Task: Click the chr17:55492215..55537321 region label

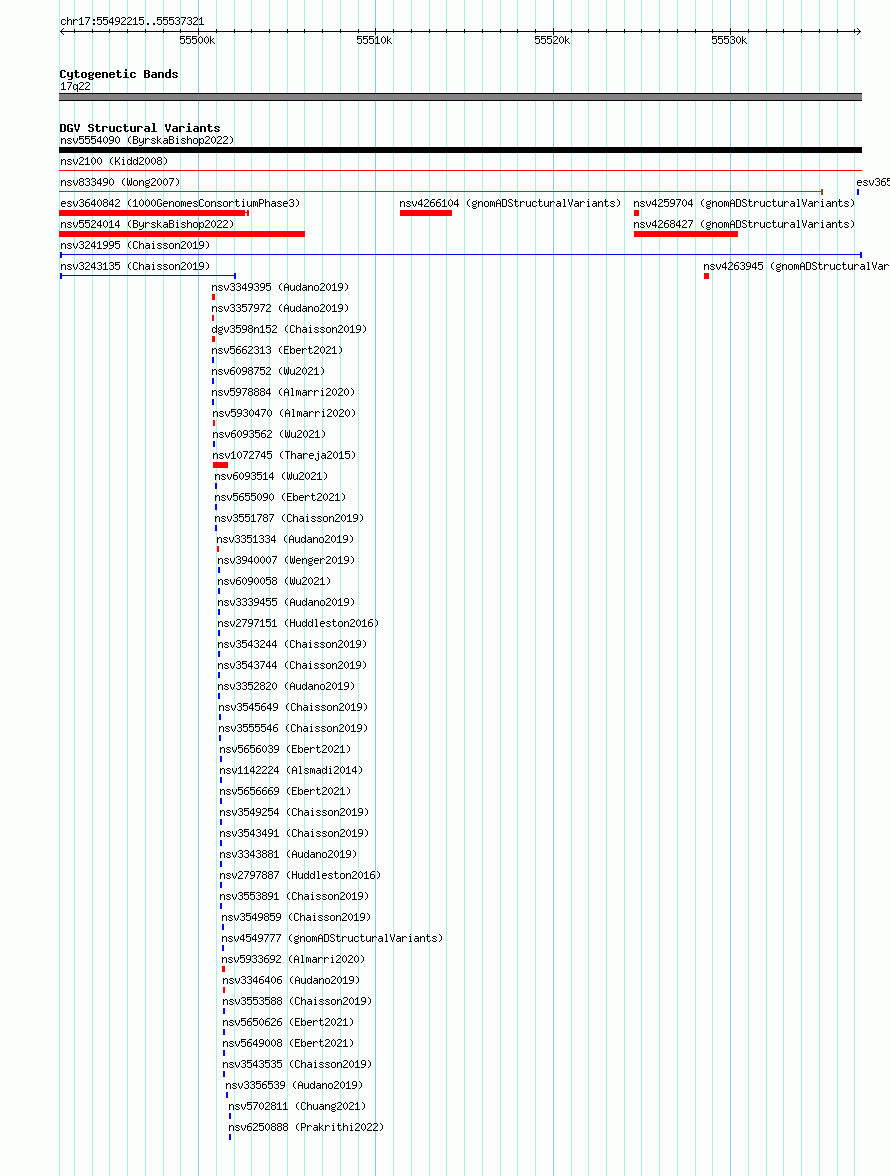Action: coord(132,21)
